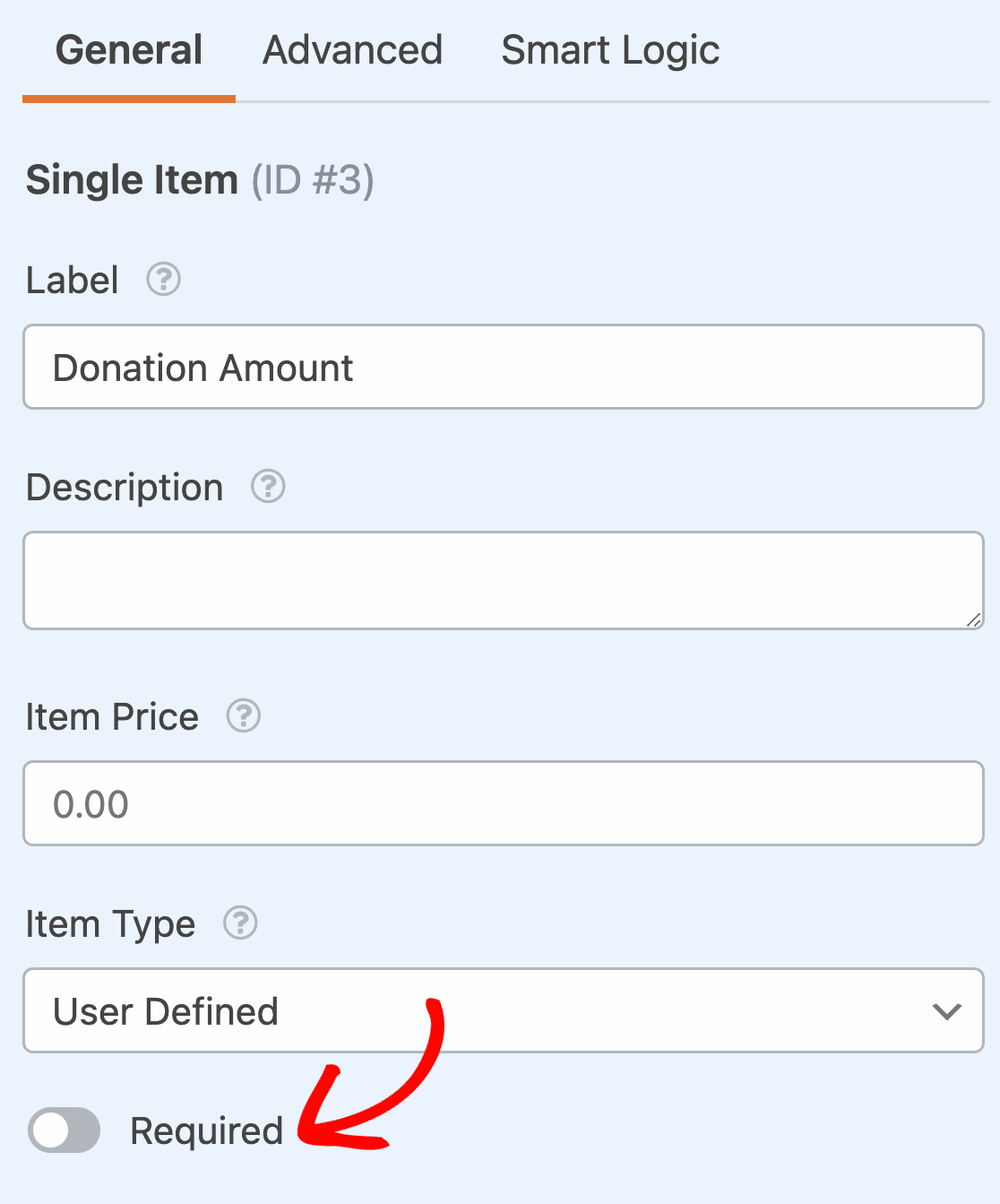Click the Description textarea resize handle
This screenshot has height=1204, width=1000.
tap(973, 619)
